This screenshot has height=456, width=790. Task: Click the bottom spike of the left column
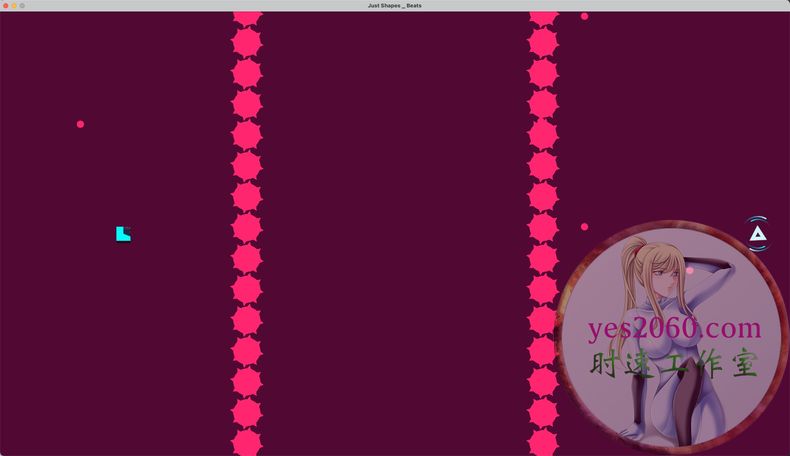(x=247, y=443)
